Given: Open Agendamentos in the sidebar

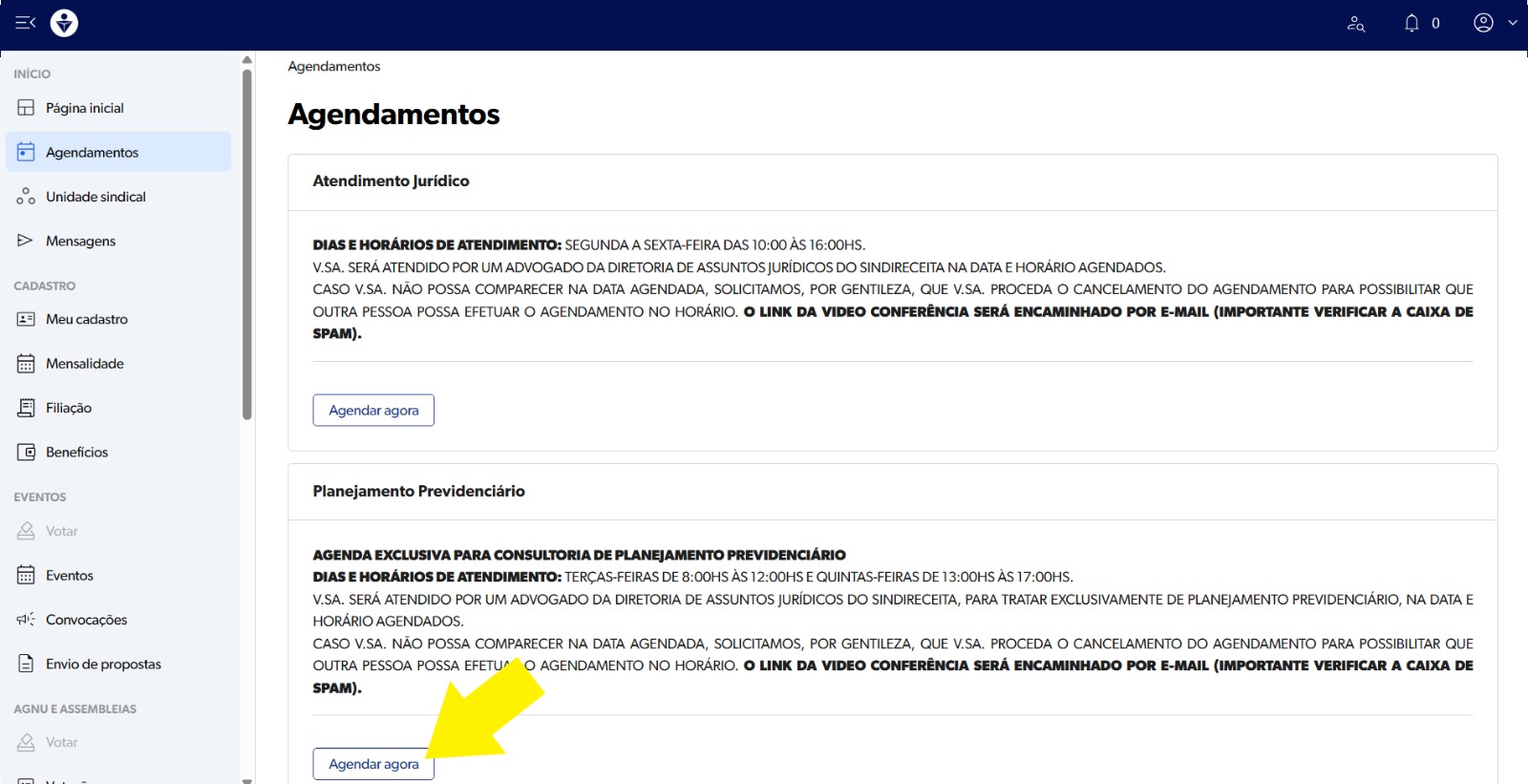Looking at the screenshot, I should pyautogui.click(x=92, y=153).
